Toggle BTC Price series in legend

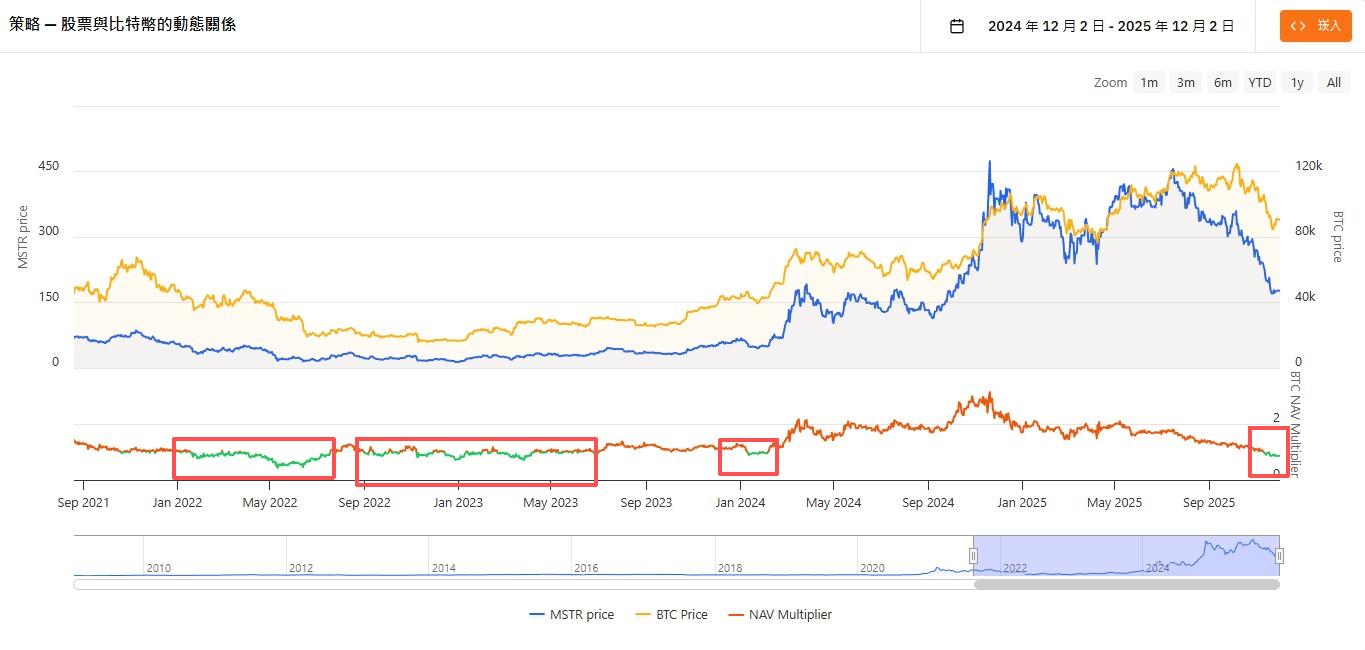(x=681, y=615)
